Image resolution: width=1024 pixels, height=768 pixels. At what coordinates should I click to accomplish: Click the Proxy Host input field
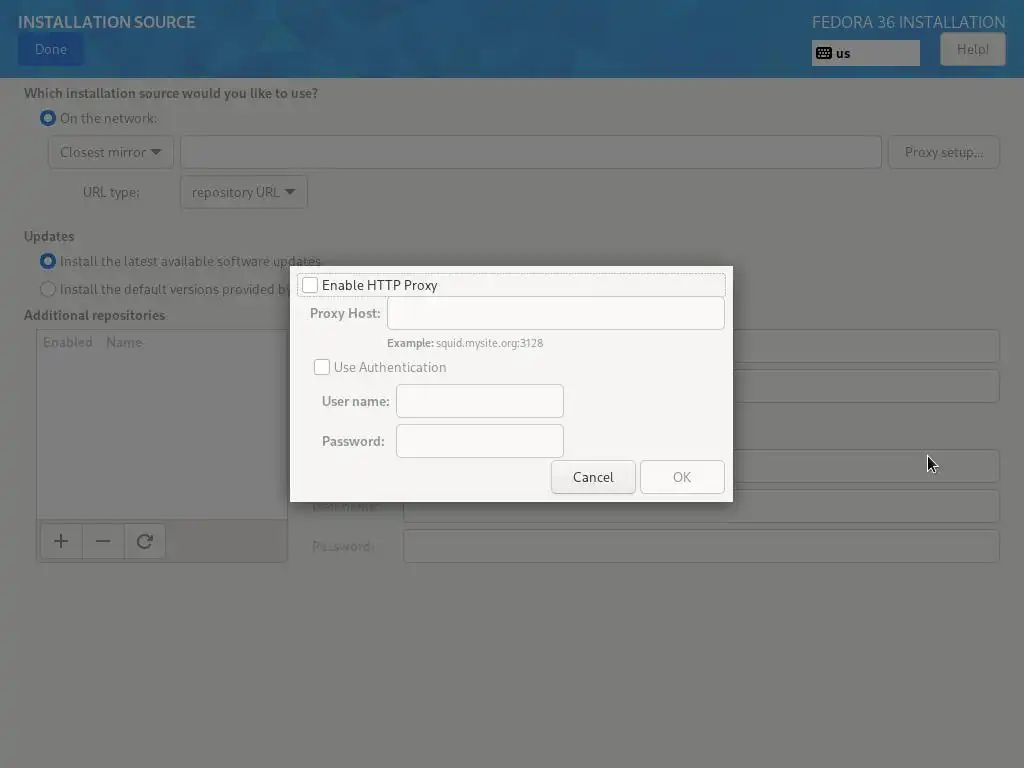556,313
